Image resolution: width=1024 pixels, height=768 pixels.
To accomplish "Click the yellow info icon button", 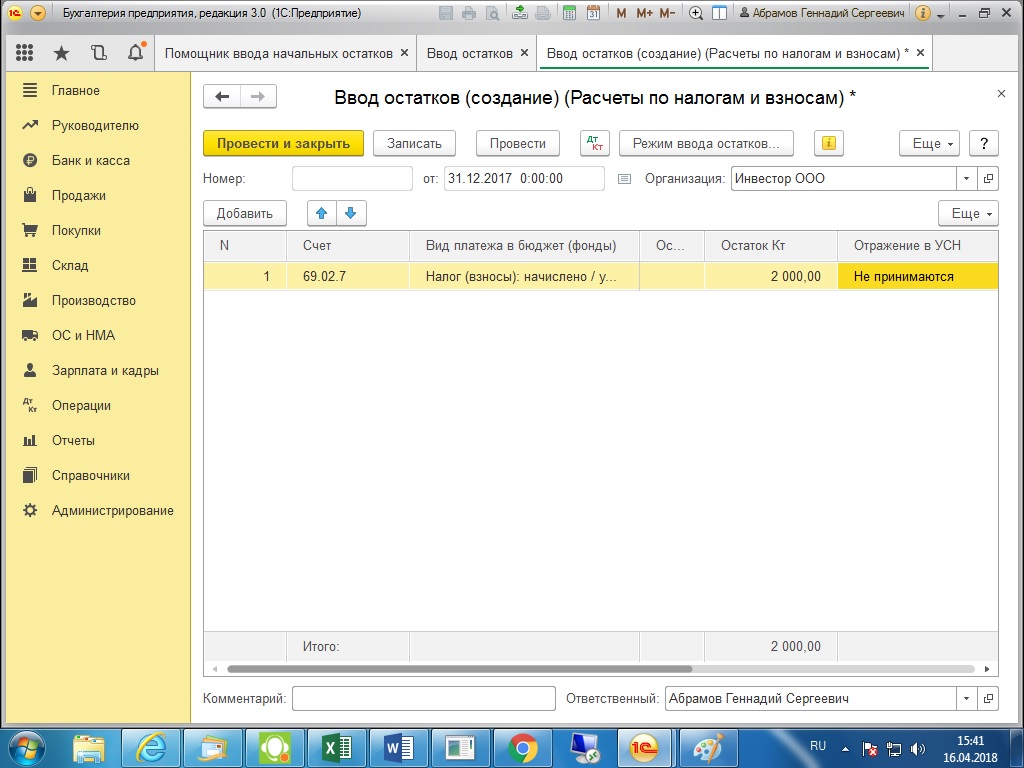I will (x=828, y=143).
